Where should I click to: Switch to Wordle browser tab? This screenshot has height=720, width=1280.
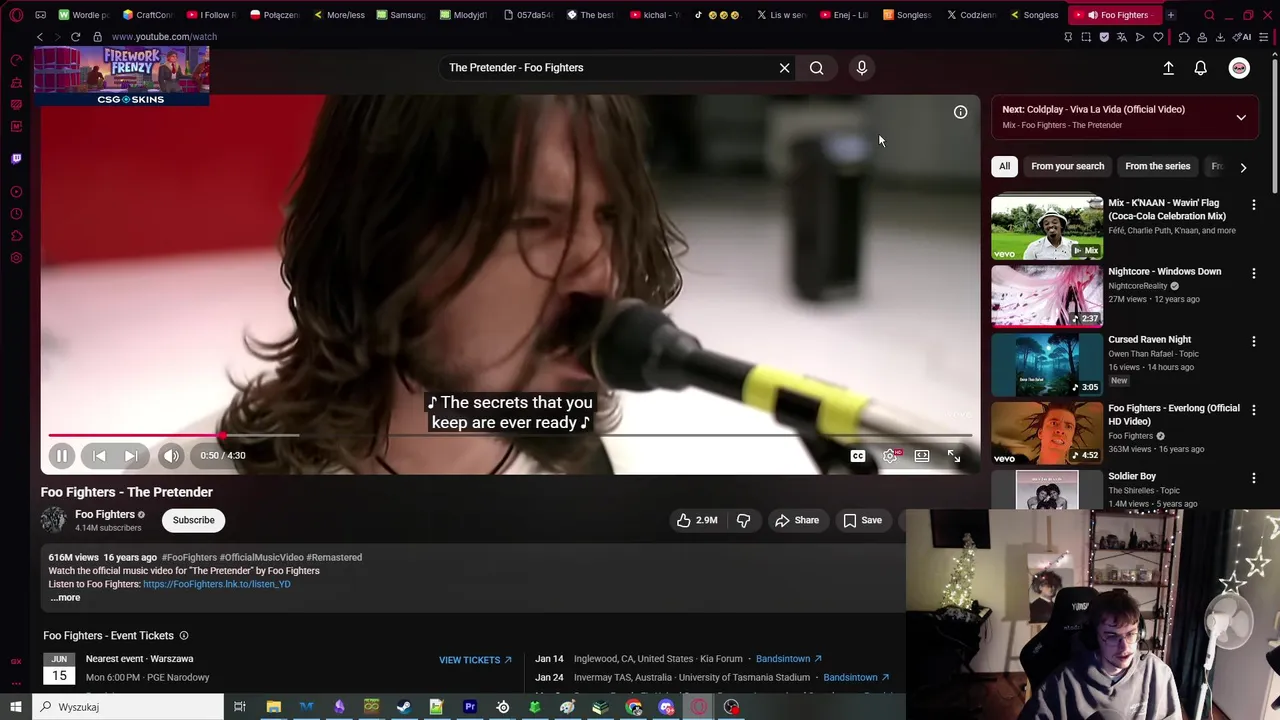(85, 15)
